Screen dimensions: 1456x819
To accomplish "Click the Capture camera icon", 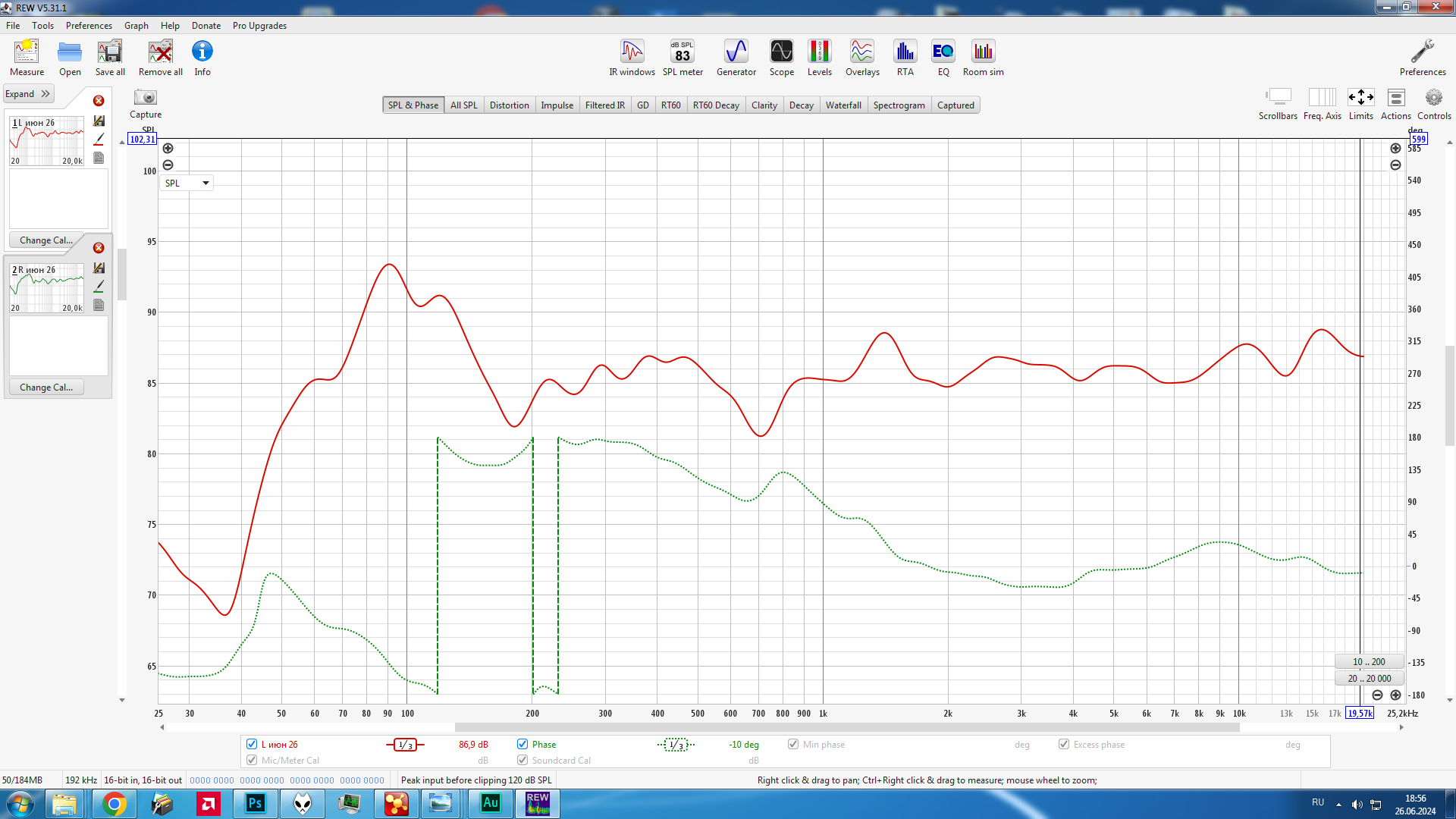I will pyautogui.click(x=145, y=98).
